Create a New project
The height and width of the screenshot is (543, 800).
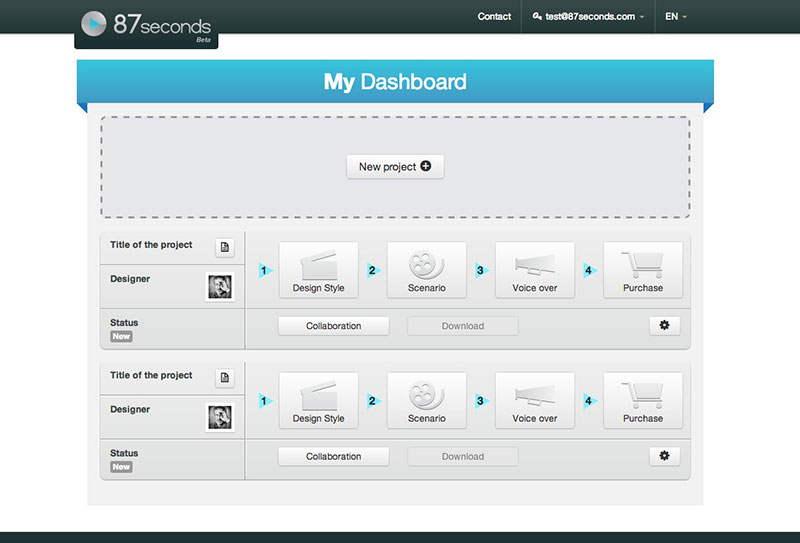pos(395,166)
